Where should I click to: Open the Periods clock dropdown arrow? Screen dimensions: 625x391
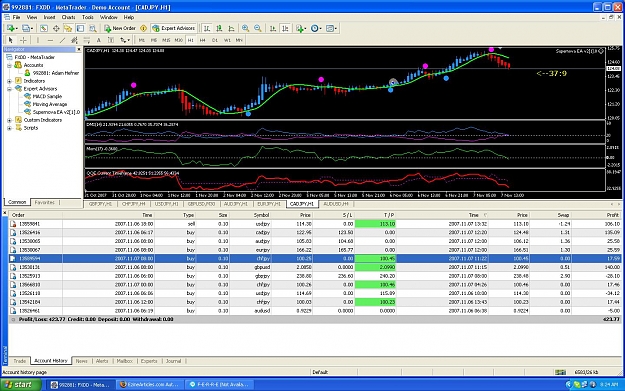coord(321,28)
